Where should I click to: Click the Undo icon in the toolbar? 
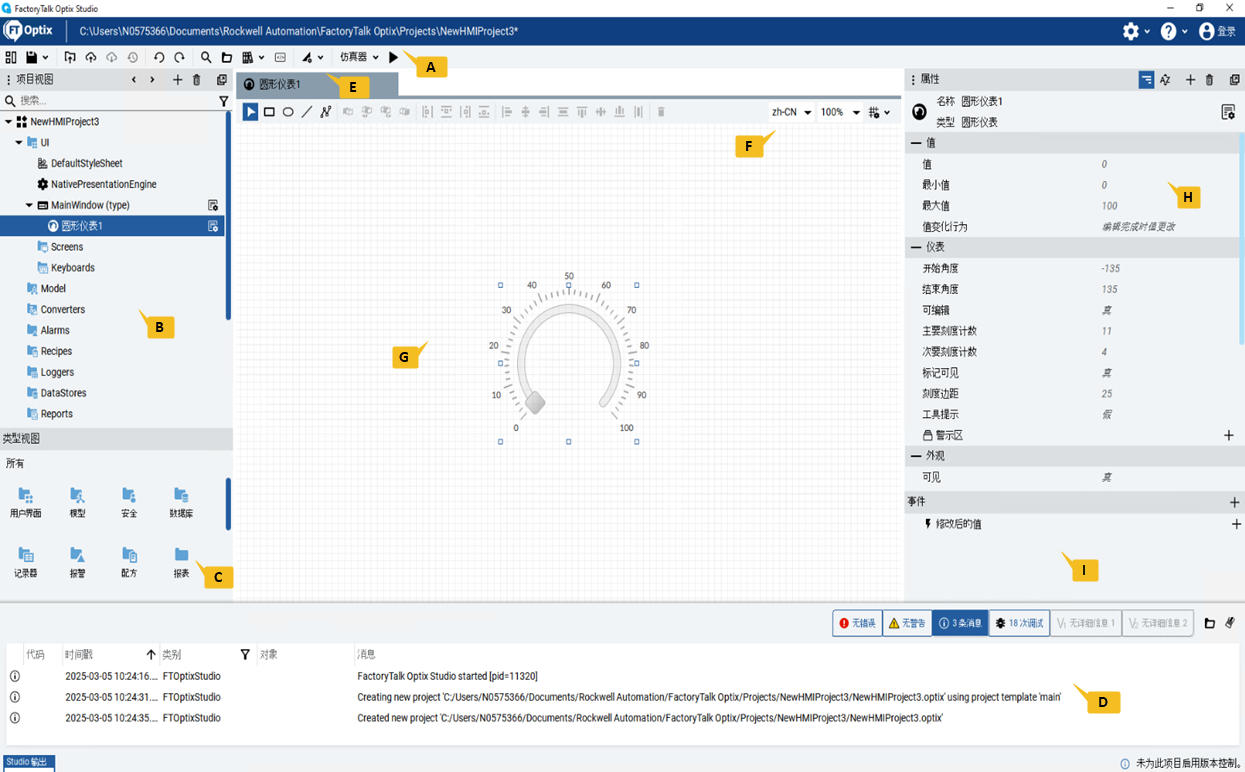[x=158, y=57]
